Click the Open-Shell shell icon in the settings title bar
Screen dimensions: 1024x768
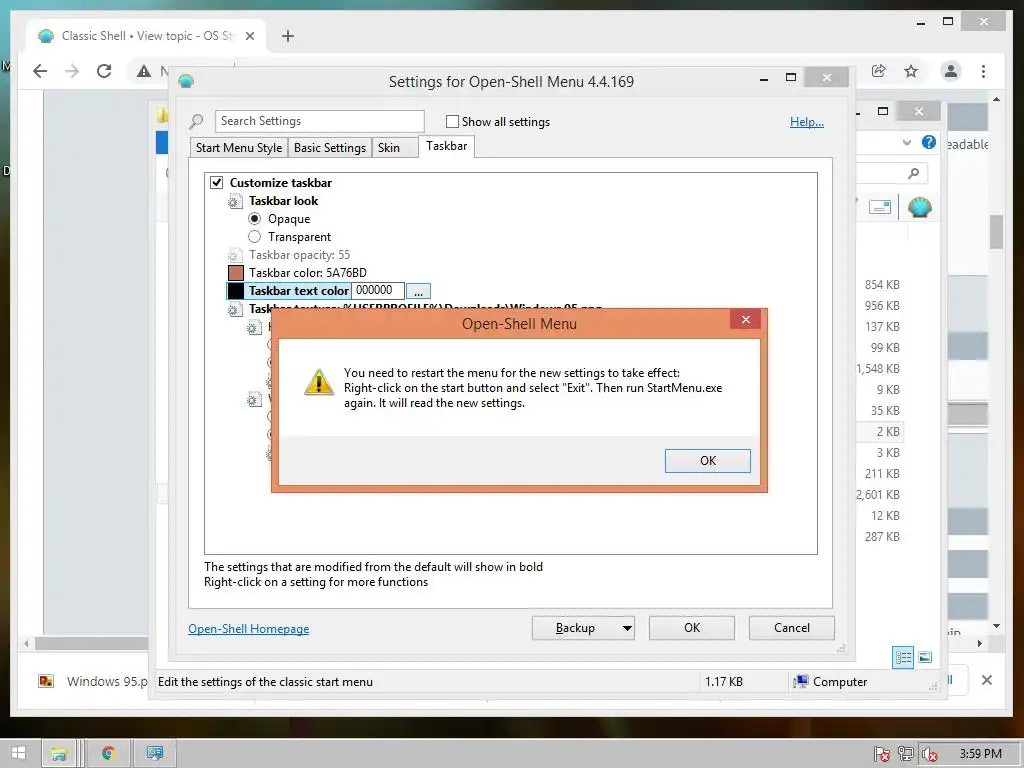tap(186, 82)
